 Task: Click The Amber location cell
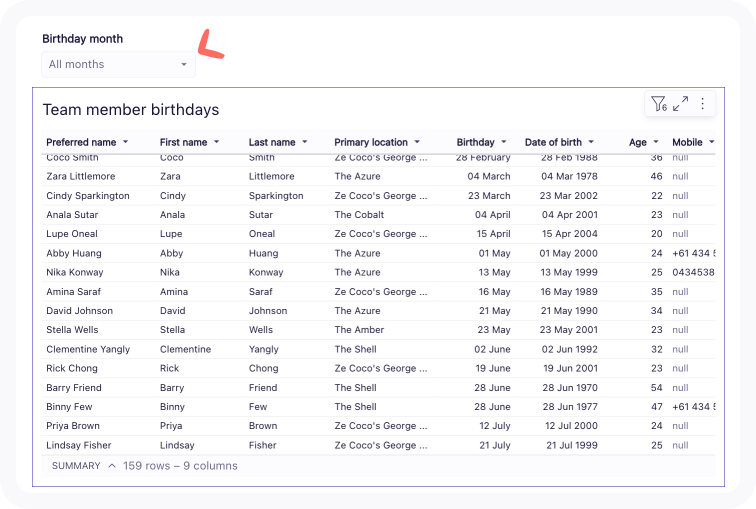(359, 330)
